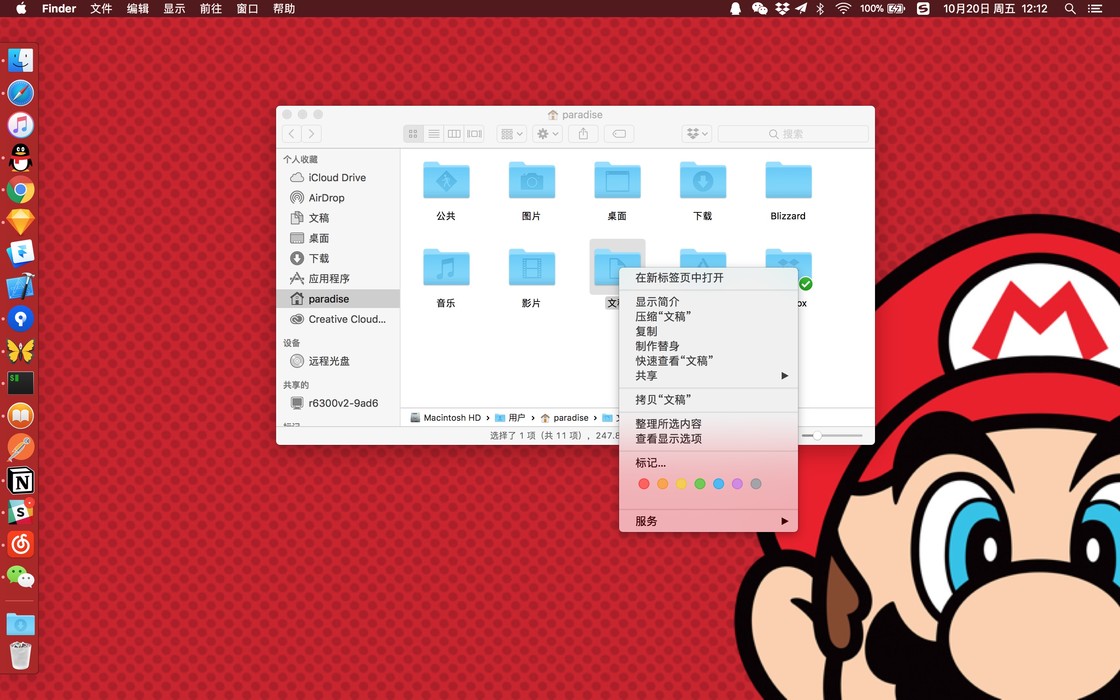Switch to column view mode
The width and height of the screenshot is (1120, 700).
[x=454, y=134]
